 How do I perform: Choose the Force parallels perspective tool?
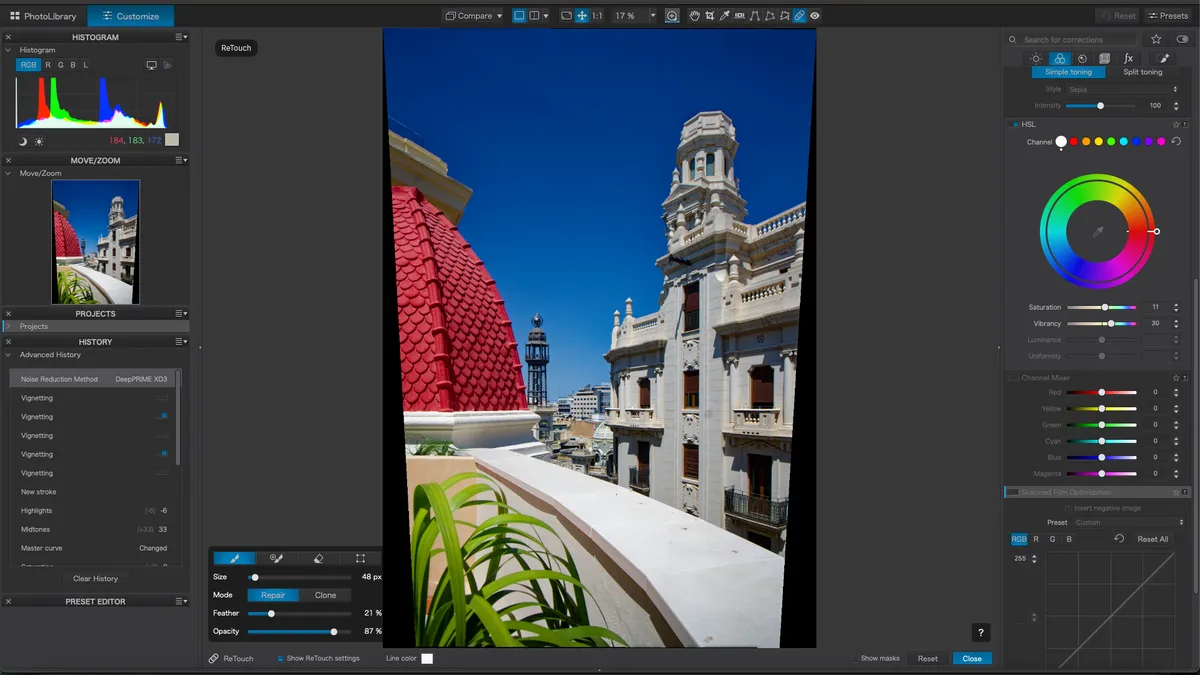tap(755, 16)
